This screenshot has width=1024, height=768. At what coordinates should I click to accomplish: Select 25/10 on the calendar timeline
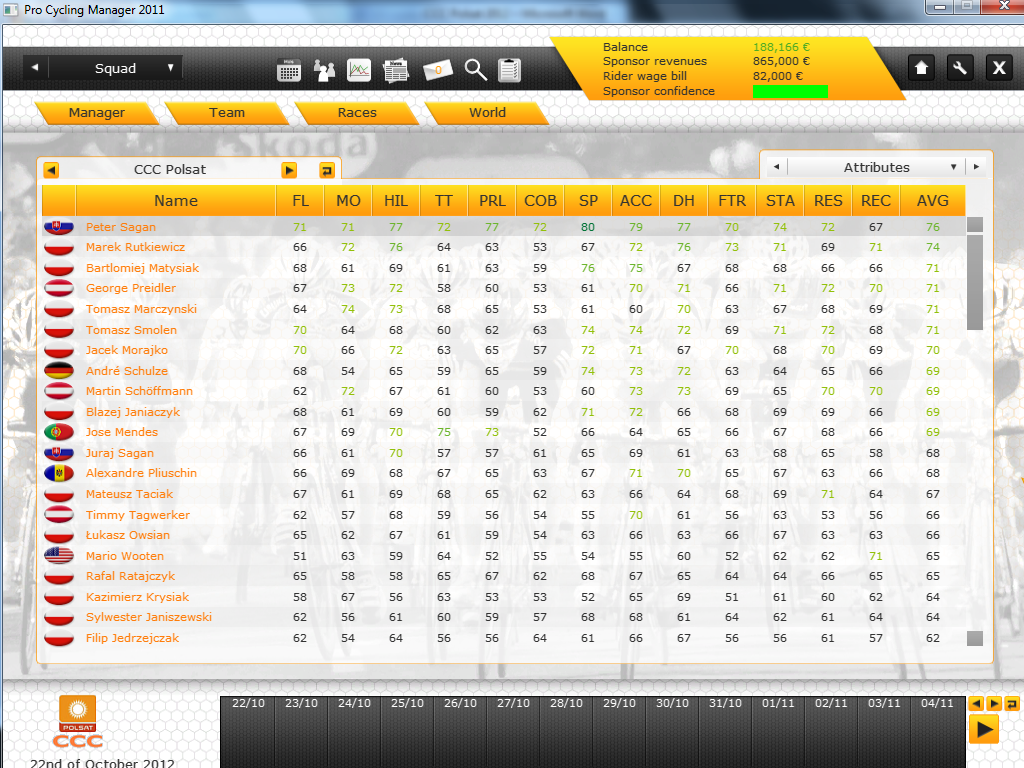[x=408, y=703]
